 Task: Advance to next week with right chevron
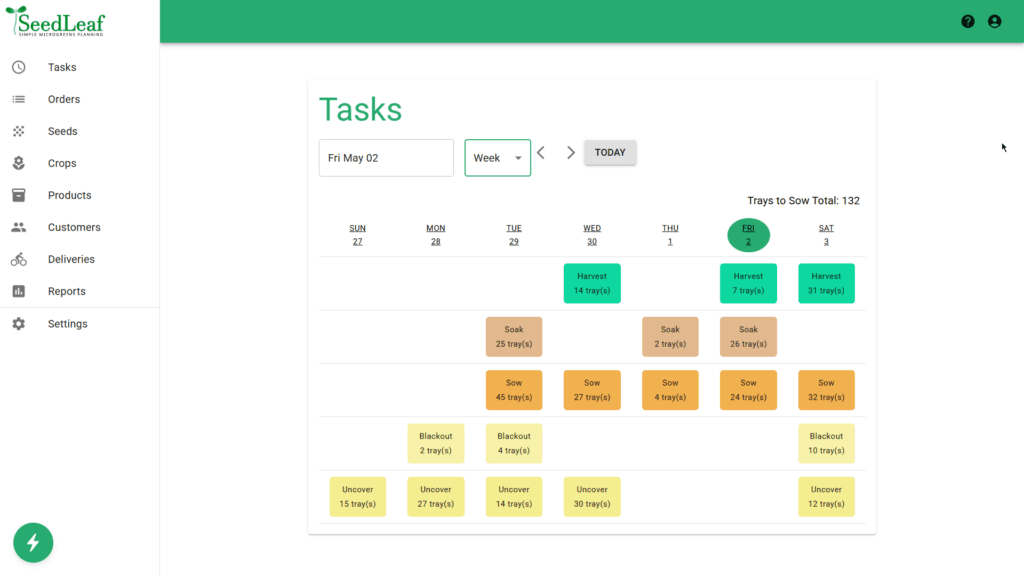pos(570,152)
